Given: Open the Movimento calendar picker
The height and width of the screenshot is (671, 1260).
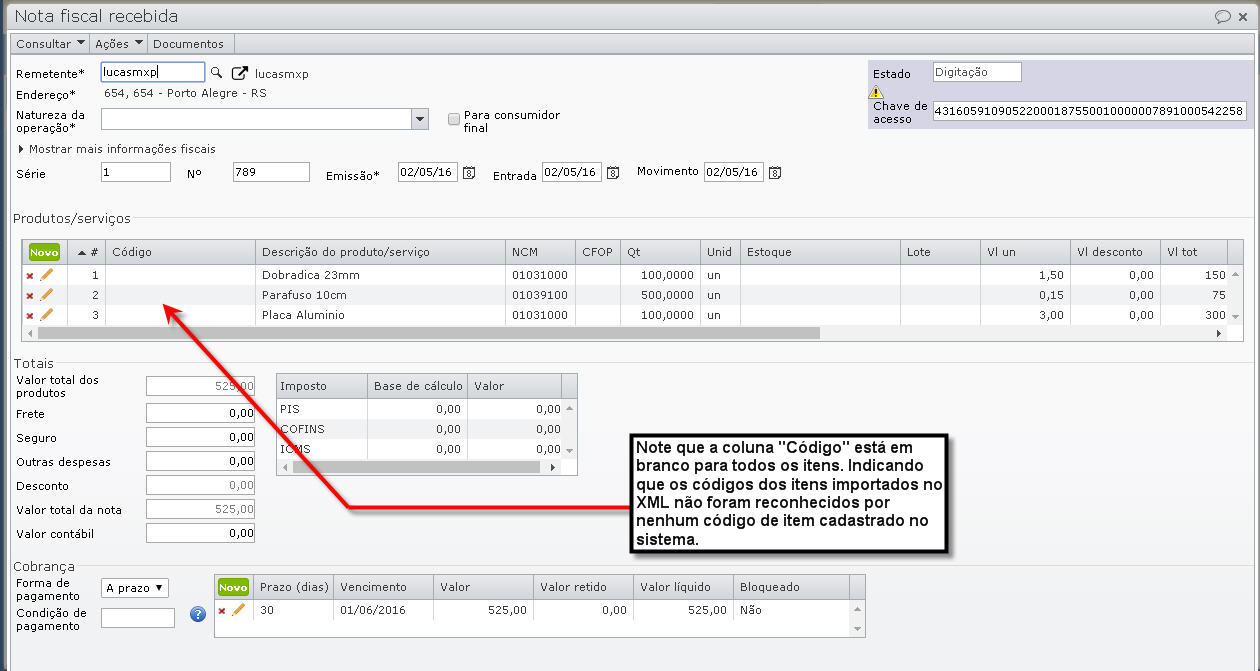Looking at the screenshot, I should pyautogui.click(x=775, y=171).
